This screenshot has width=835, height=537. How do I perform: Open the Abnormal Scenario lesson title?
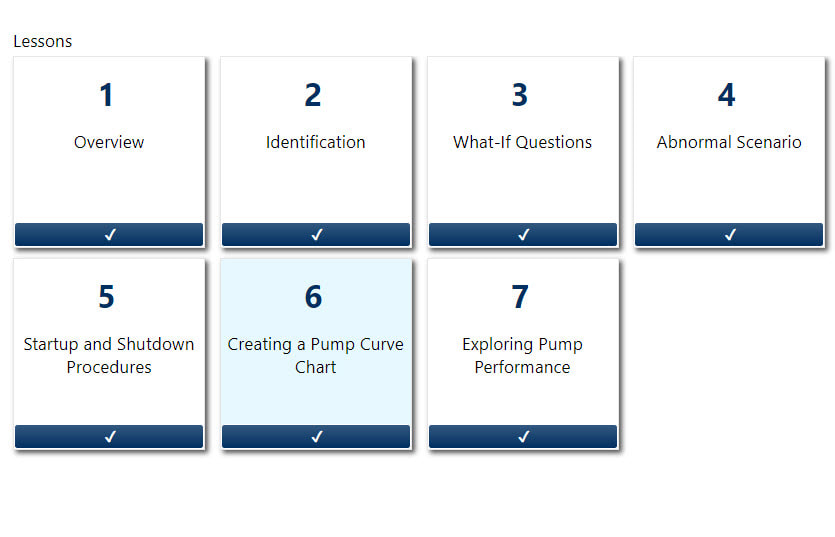pyautogui.click(x=729, y=142)
